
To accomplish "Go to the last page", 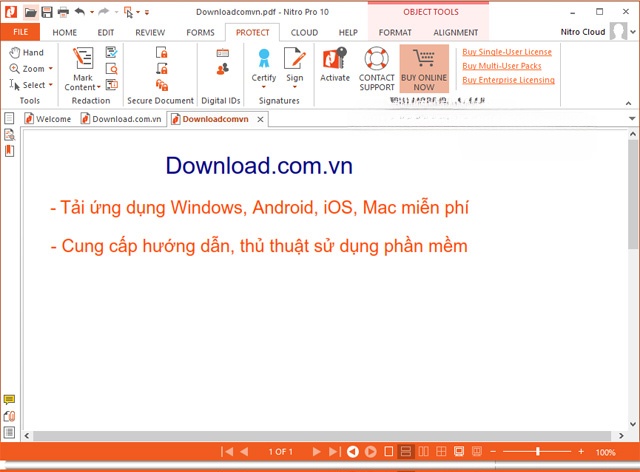I will tap(334, 452).
